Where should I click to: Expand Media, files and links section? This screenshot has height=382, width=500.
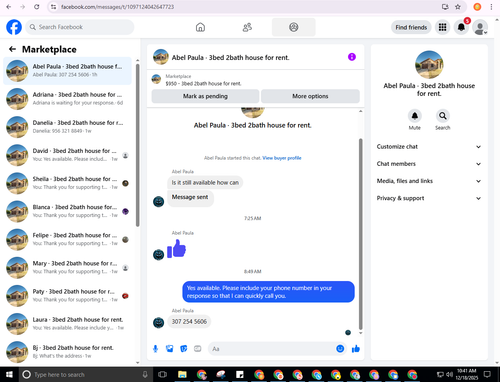429,181
